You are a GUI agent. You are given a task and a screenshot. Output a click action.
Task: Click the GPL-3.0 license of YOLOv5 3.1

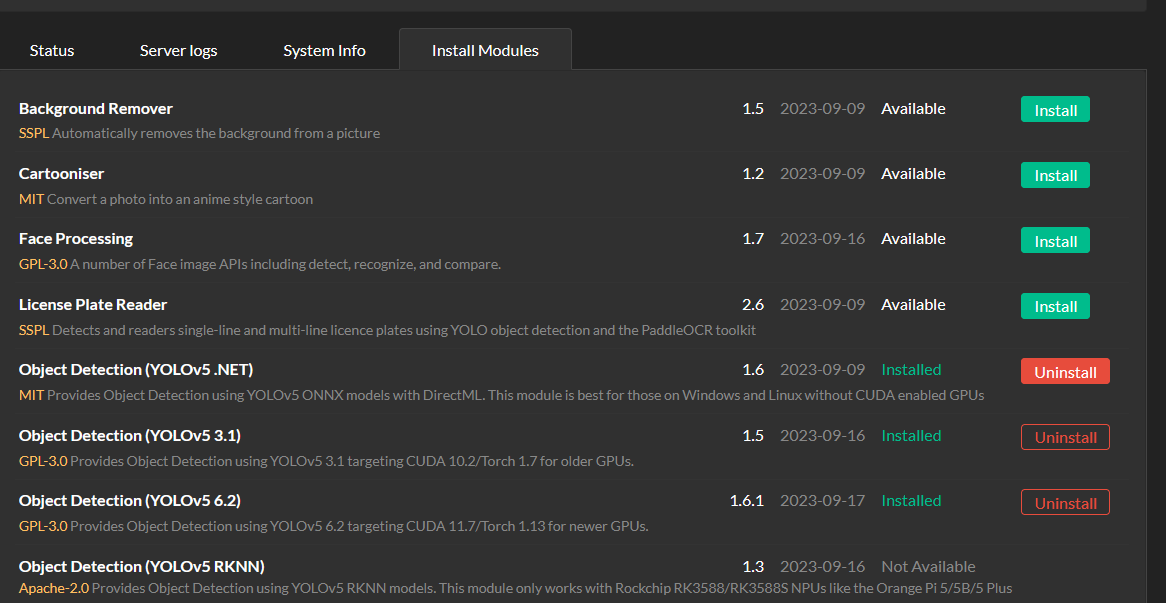pos(43,461)
